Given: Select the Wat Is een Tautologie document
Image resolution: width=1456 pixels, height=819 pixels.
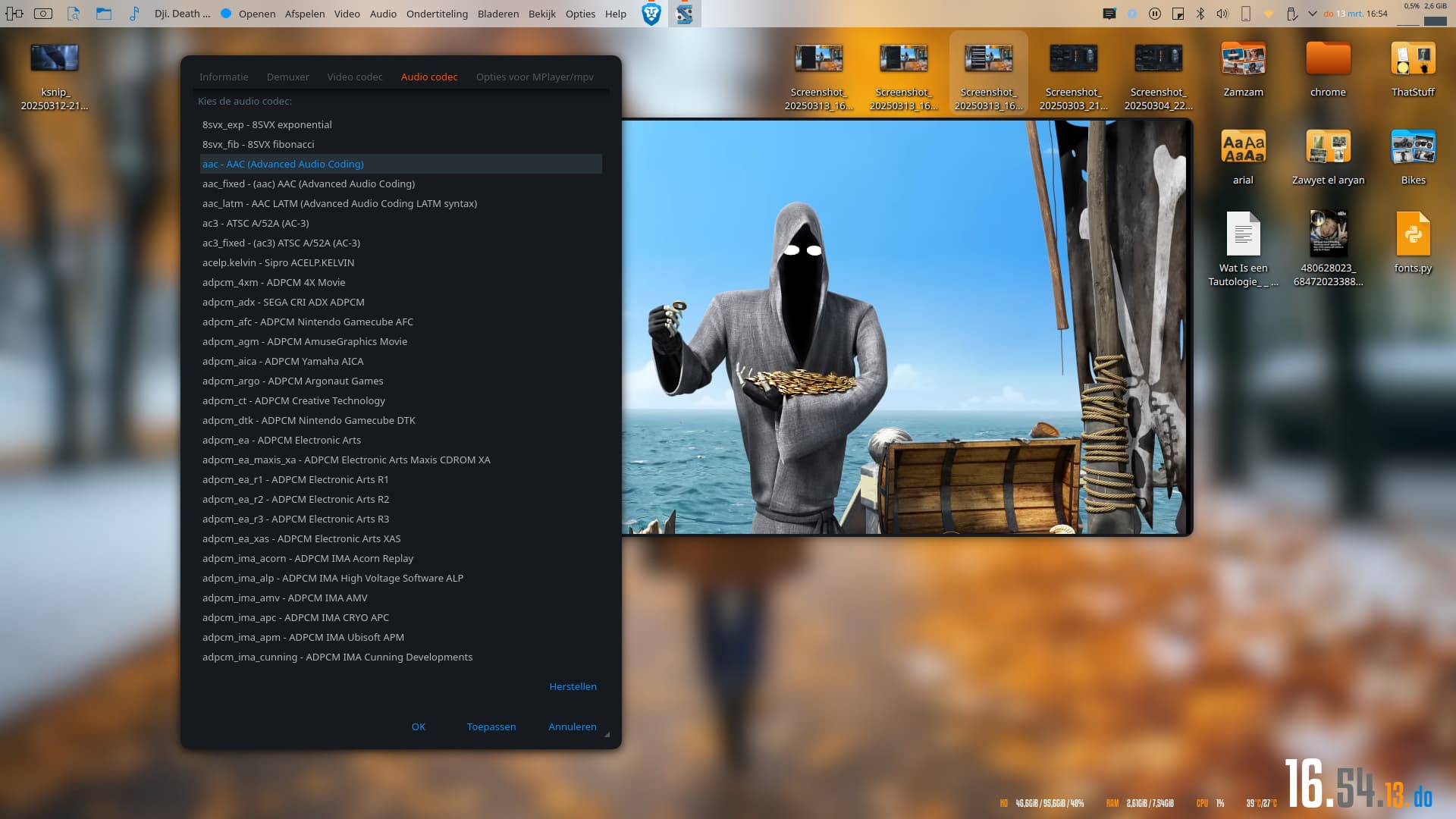Looking at the screenshot, I should tap(1243, 249).
